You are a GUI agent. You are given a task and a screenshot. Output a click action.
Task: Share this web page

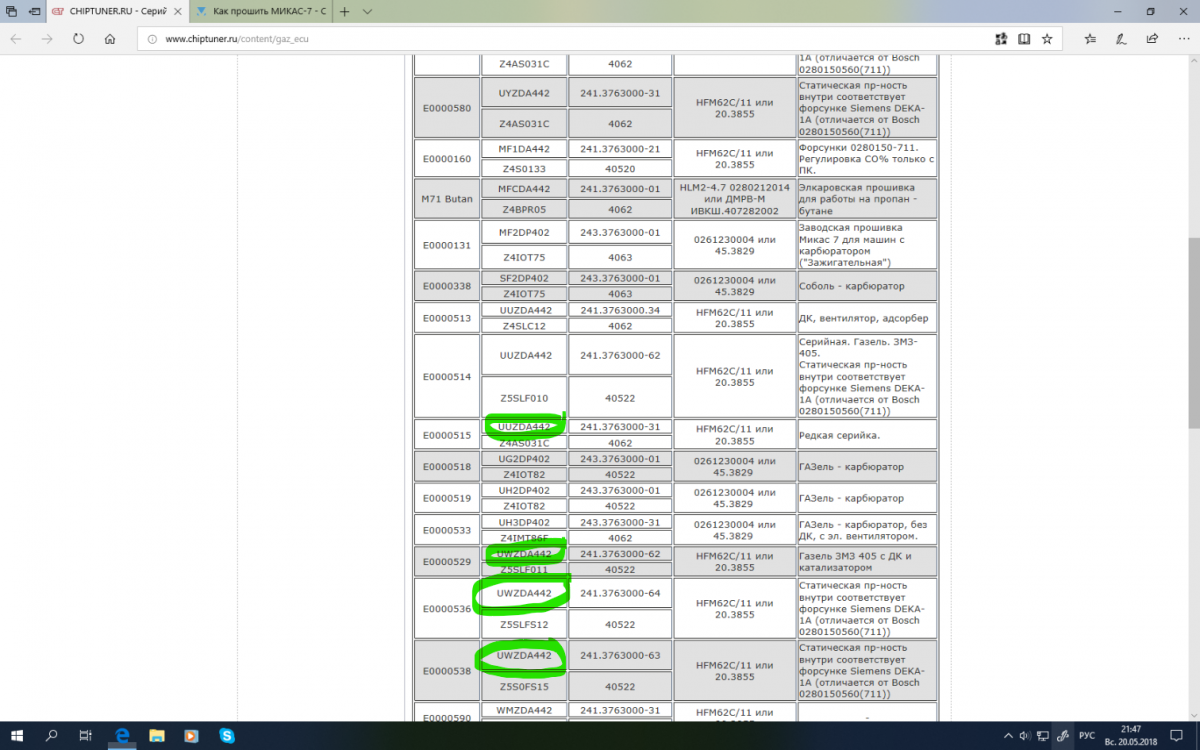(x=1153, y=39)
